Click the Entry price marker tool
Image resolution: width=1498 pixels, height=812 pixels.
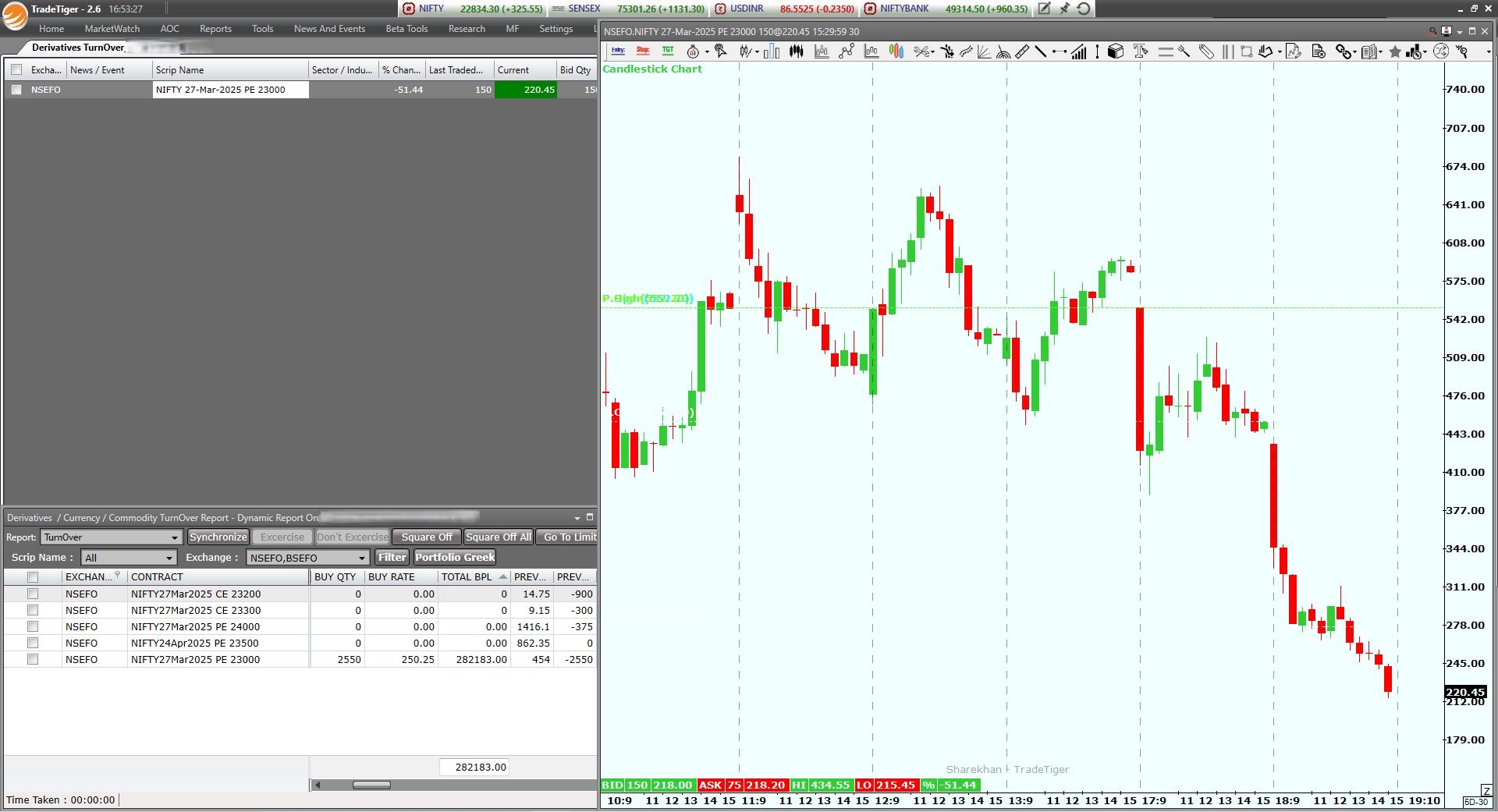pos(618,51)
